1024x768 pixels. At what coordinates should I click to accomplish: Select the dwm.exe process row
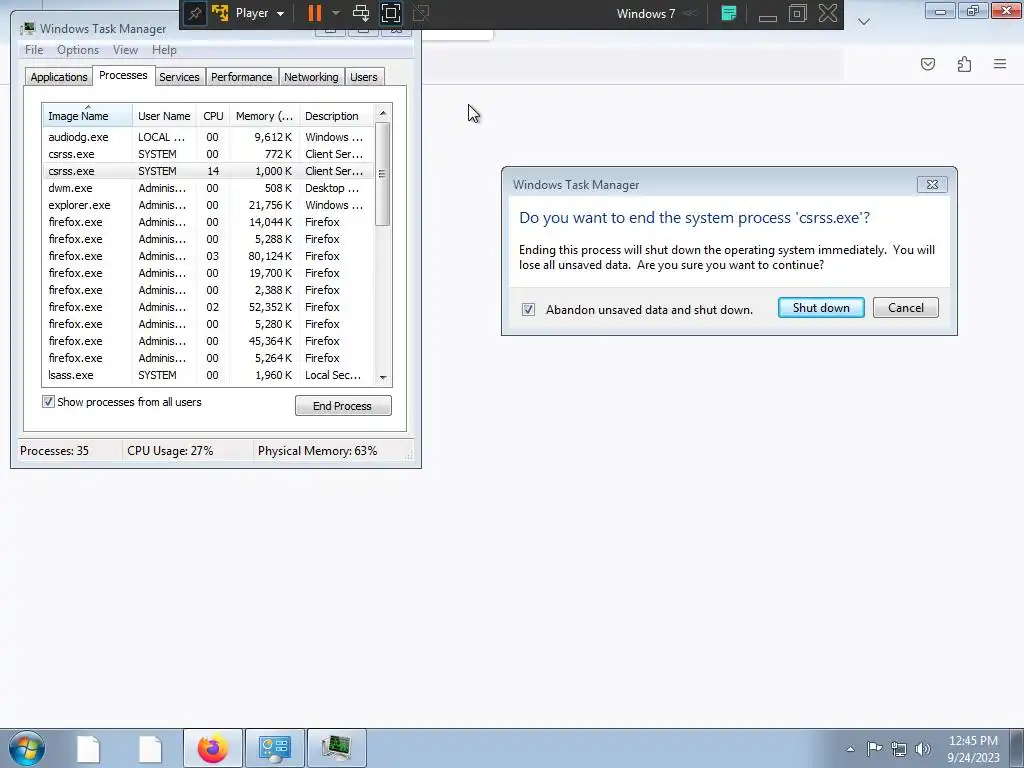pyautogui.click(x=208, y=188)
